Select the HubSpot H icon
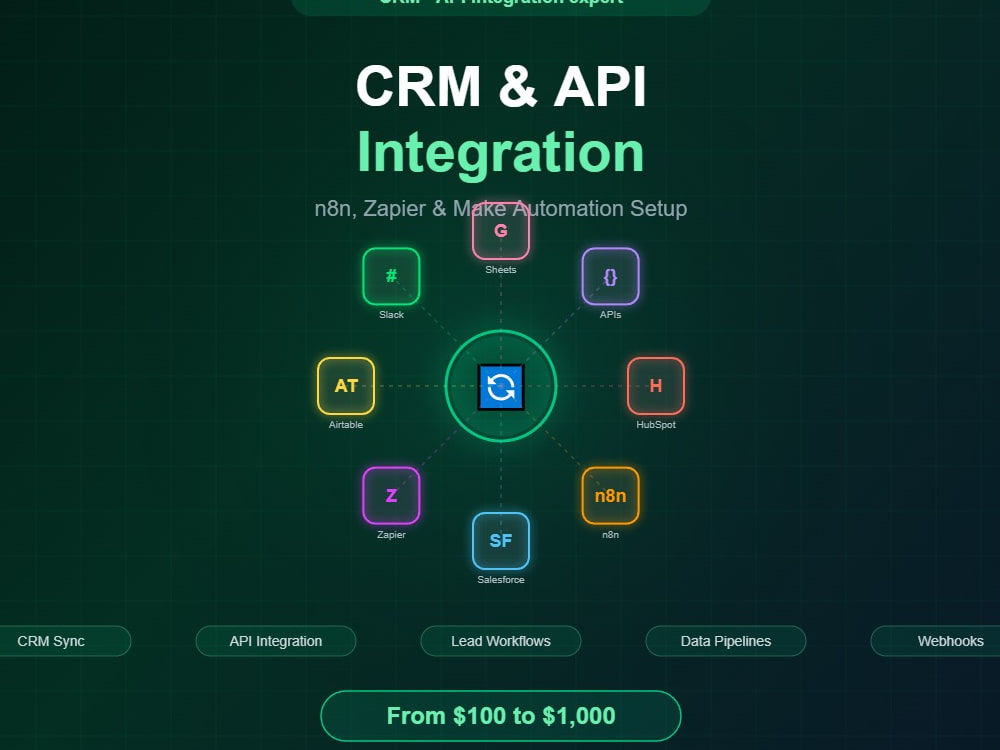This screenshot has width=1000, height=750. point(656,386)
